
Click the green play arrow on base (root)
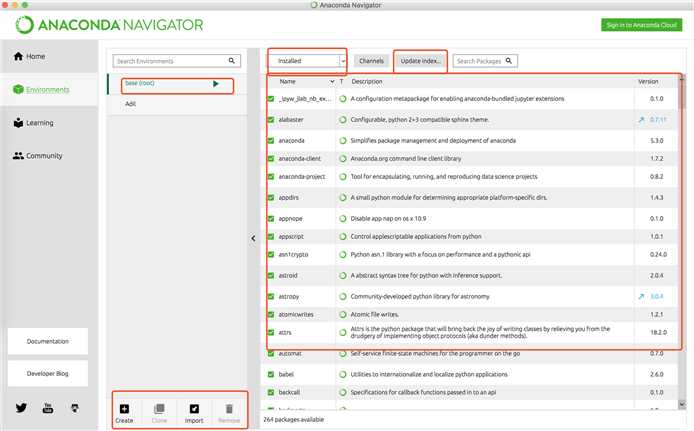click(x=216, y=84)
